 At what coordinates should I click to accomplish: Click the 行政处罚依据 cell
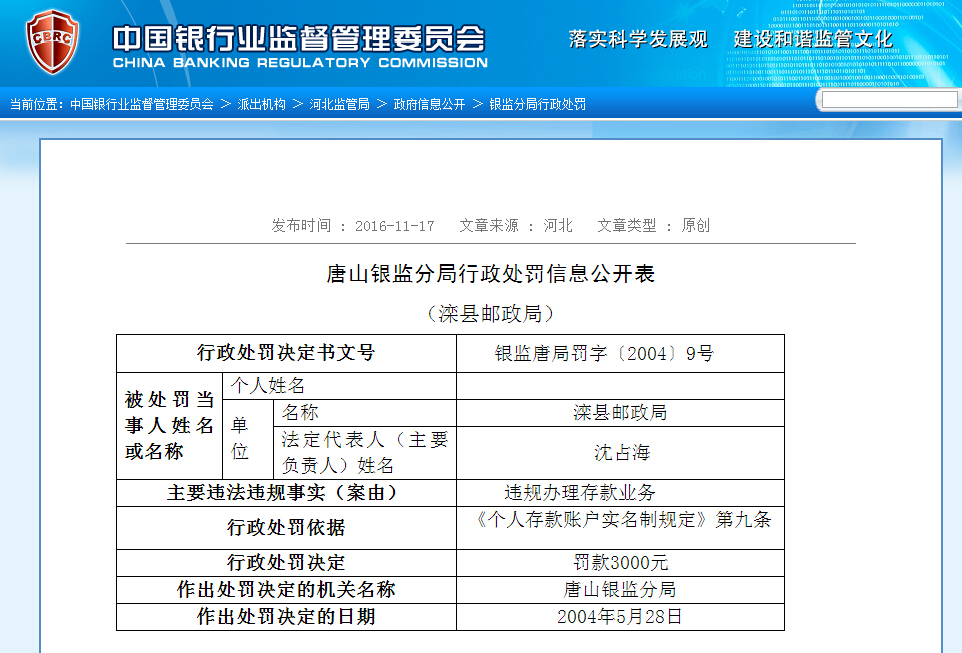[287, 528]
